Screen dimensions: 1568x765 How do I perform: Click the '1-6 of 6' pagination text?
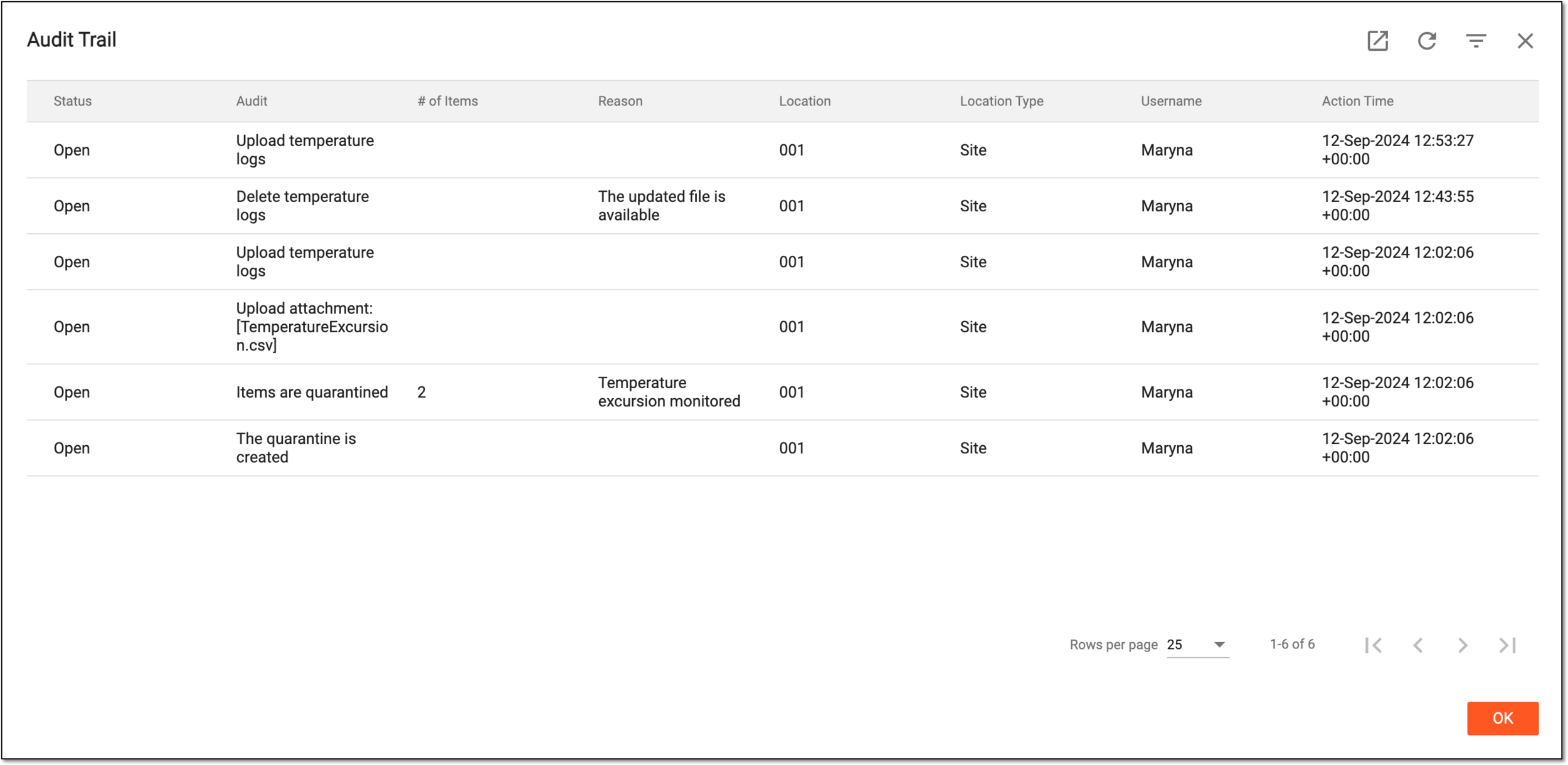(1292, 645)
